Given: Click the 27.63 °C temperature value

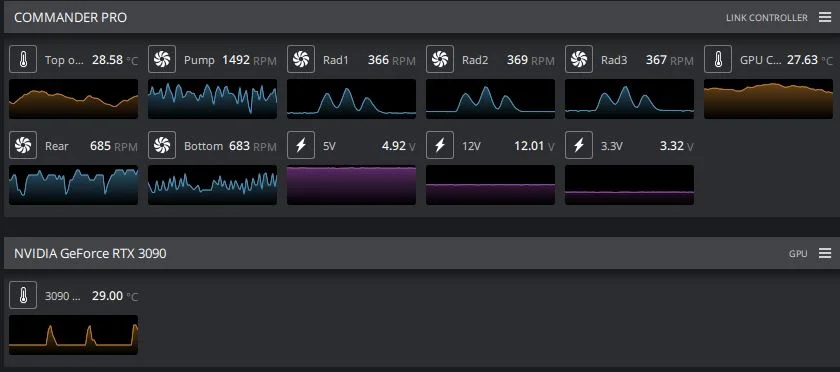Looking at the screenshot, I should (810, 60).
